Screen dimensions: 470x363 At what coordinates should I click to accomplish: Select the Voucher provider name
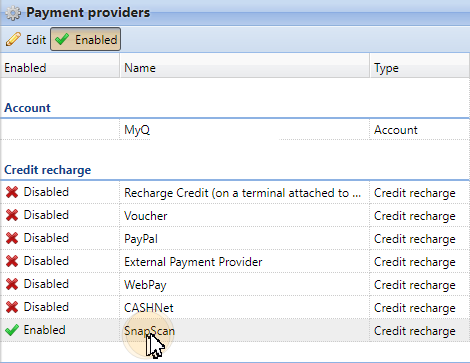[x=146, y=216]
